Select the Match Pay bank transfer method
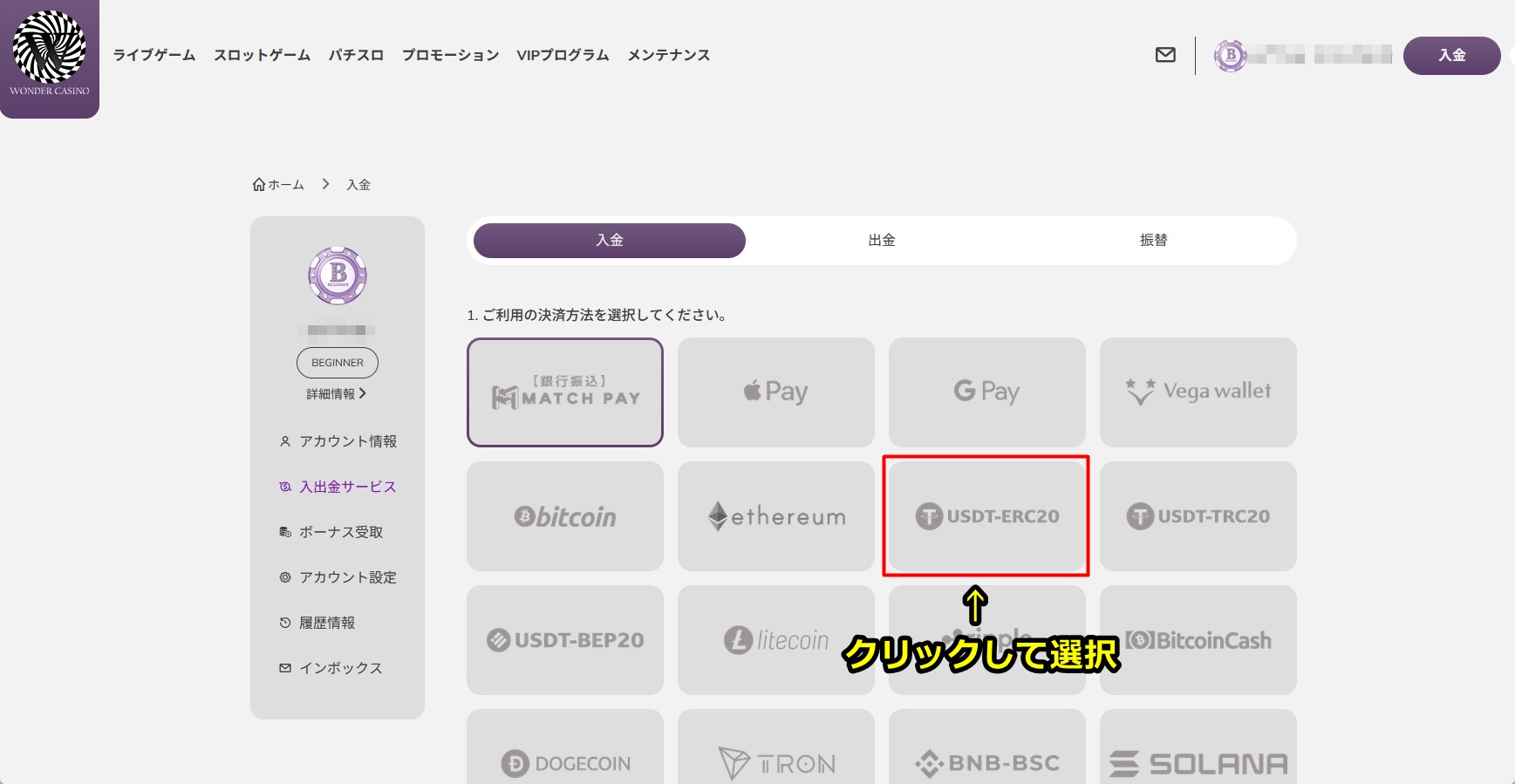Screen dimensions: 1515x784 pyautogui.click(x=565, y=392)
